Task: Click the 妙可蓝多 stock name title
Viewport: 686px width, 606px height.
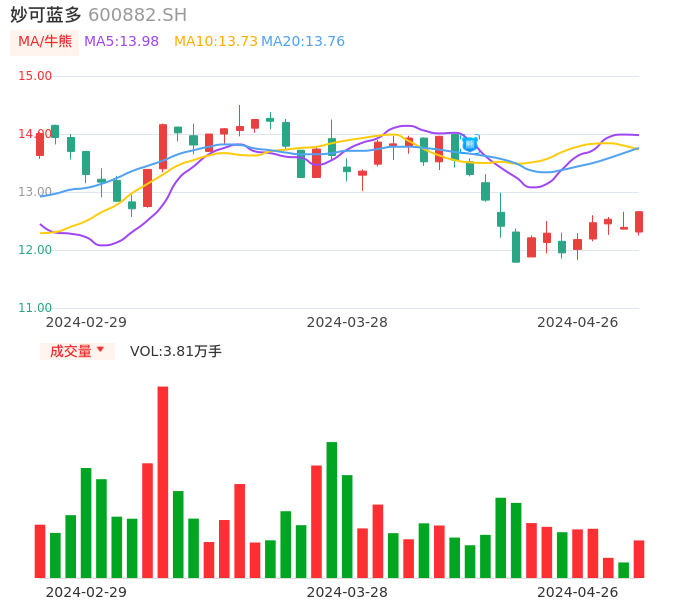Action: pos(46,15)
